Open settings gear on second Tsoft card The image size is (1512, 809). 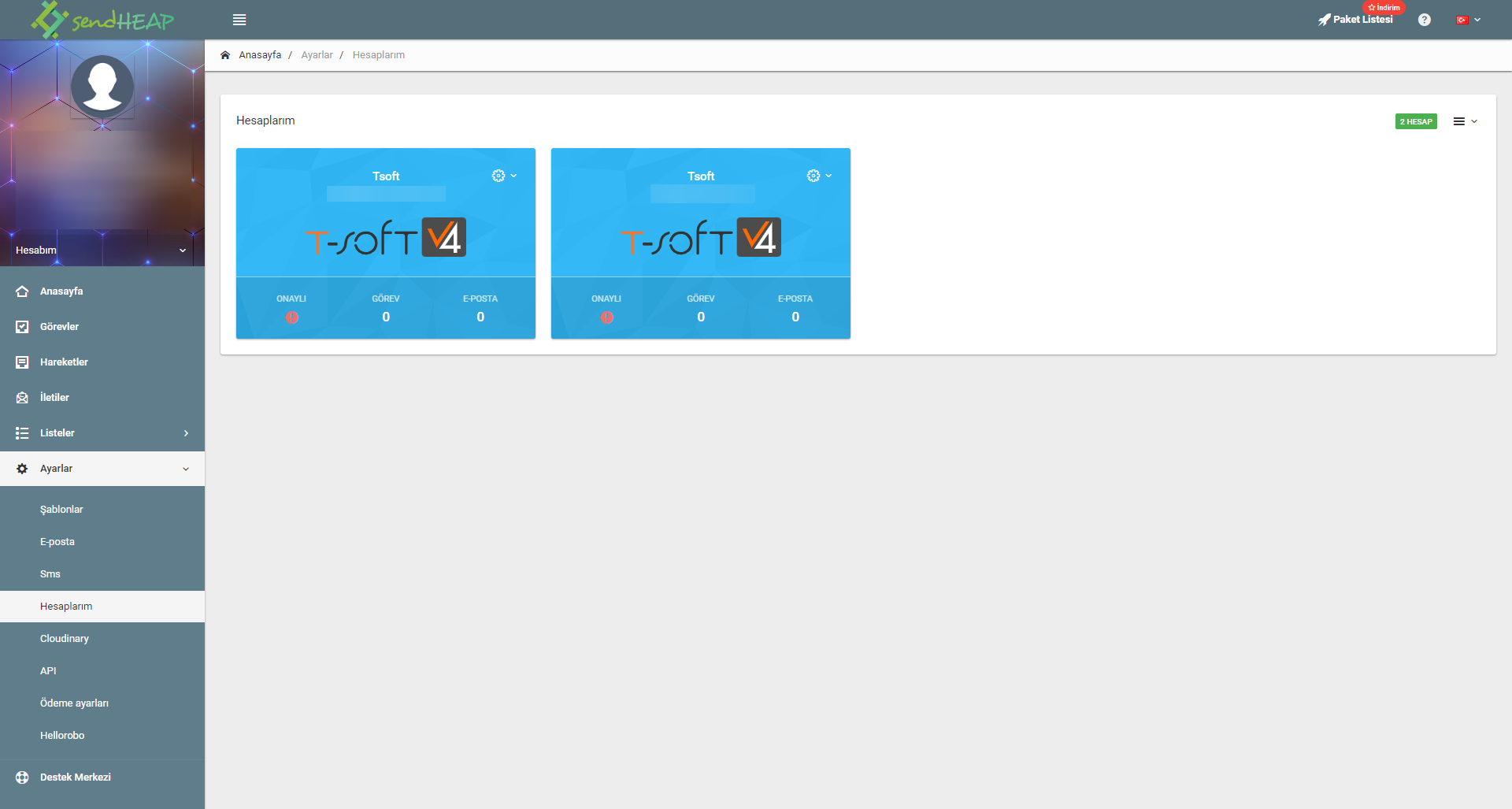click(x=819, y=176)
